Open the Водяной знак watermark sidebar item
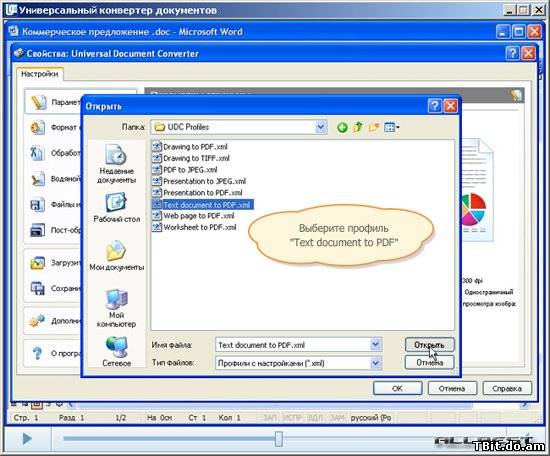Image resolution: width=550 pixels, height=456 pixels. pos(54,179)
